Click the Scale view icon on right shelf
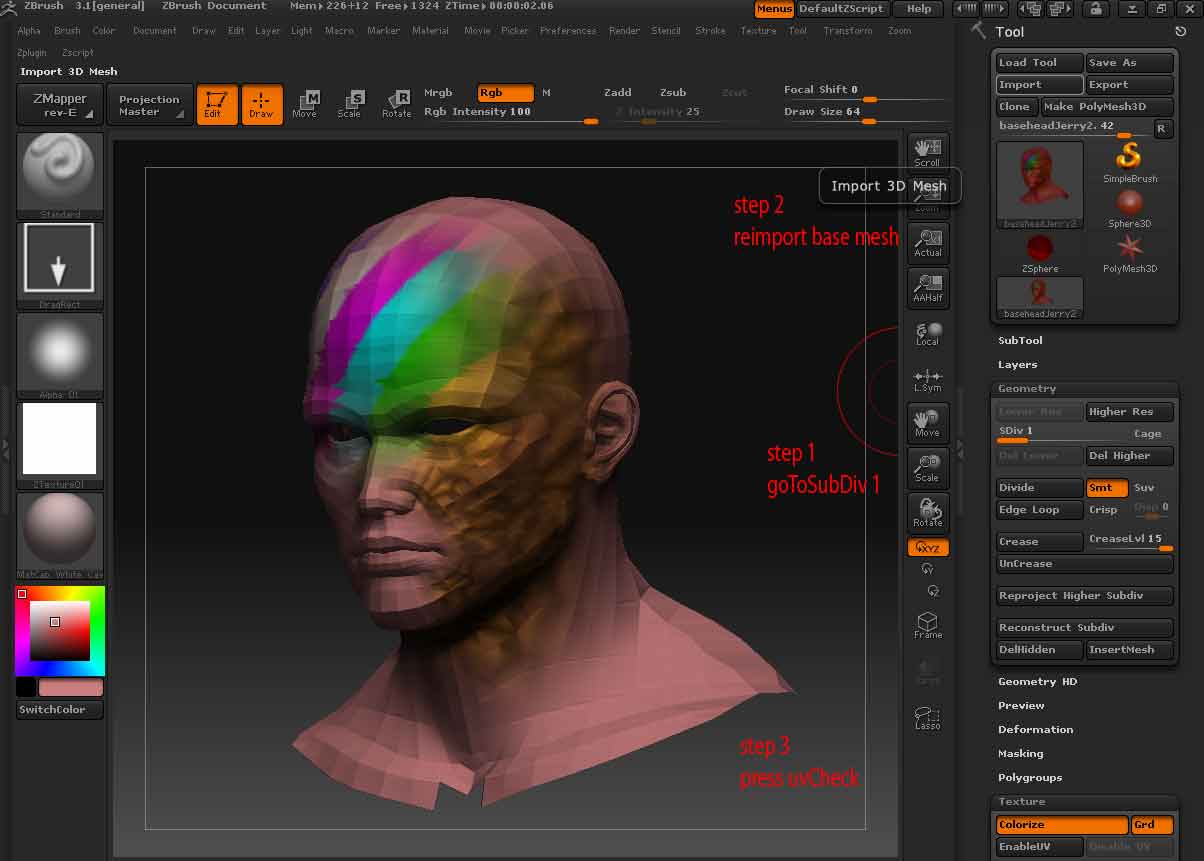Image resolution: width=1204 pixels, height=861 pixels. pos(928,466)
